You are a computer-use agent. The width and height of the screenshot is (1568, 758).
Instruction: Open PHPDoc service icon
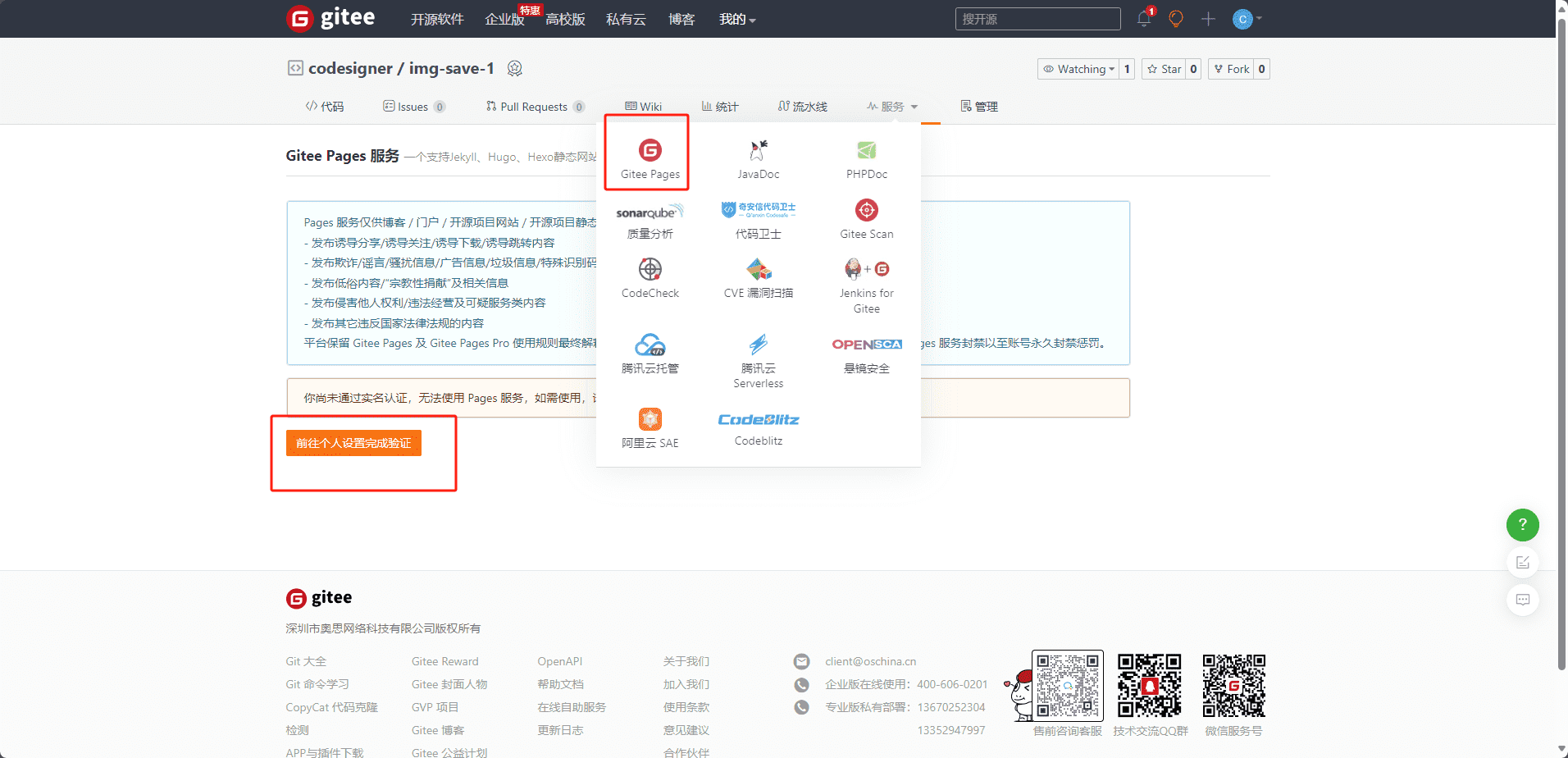[x=866, y=150]
